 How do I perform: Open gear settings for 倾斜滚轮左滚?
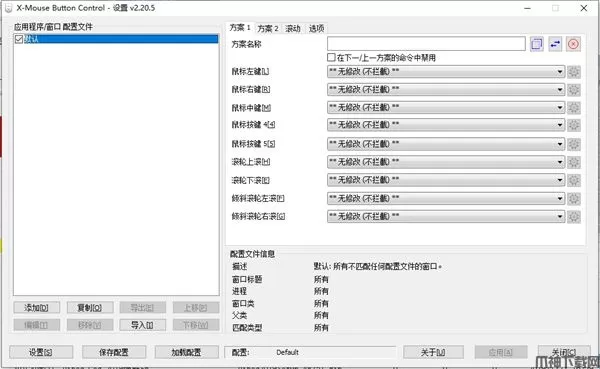[574, 198]
